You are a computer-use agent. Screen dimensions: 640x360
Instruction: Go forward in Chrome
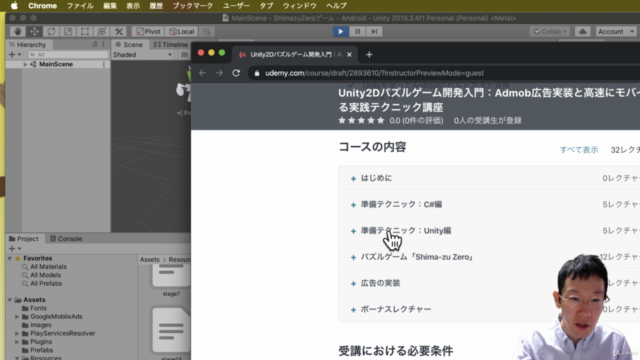pyautogui.click(x=219, y=73)
